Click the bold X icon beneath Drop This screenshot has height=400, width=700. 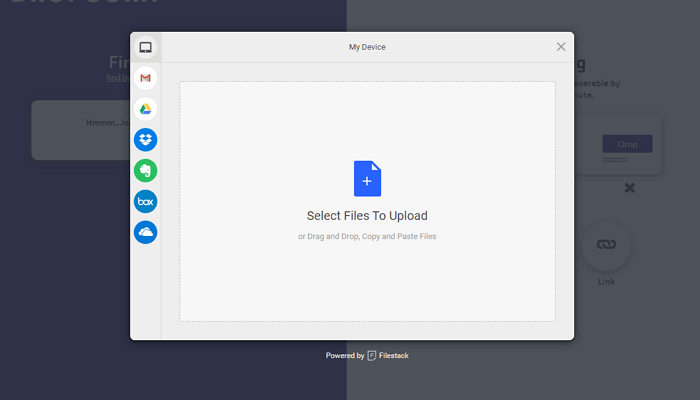(x=629, y=188)
